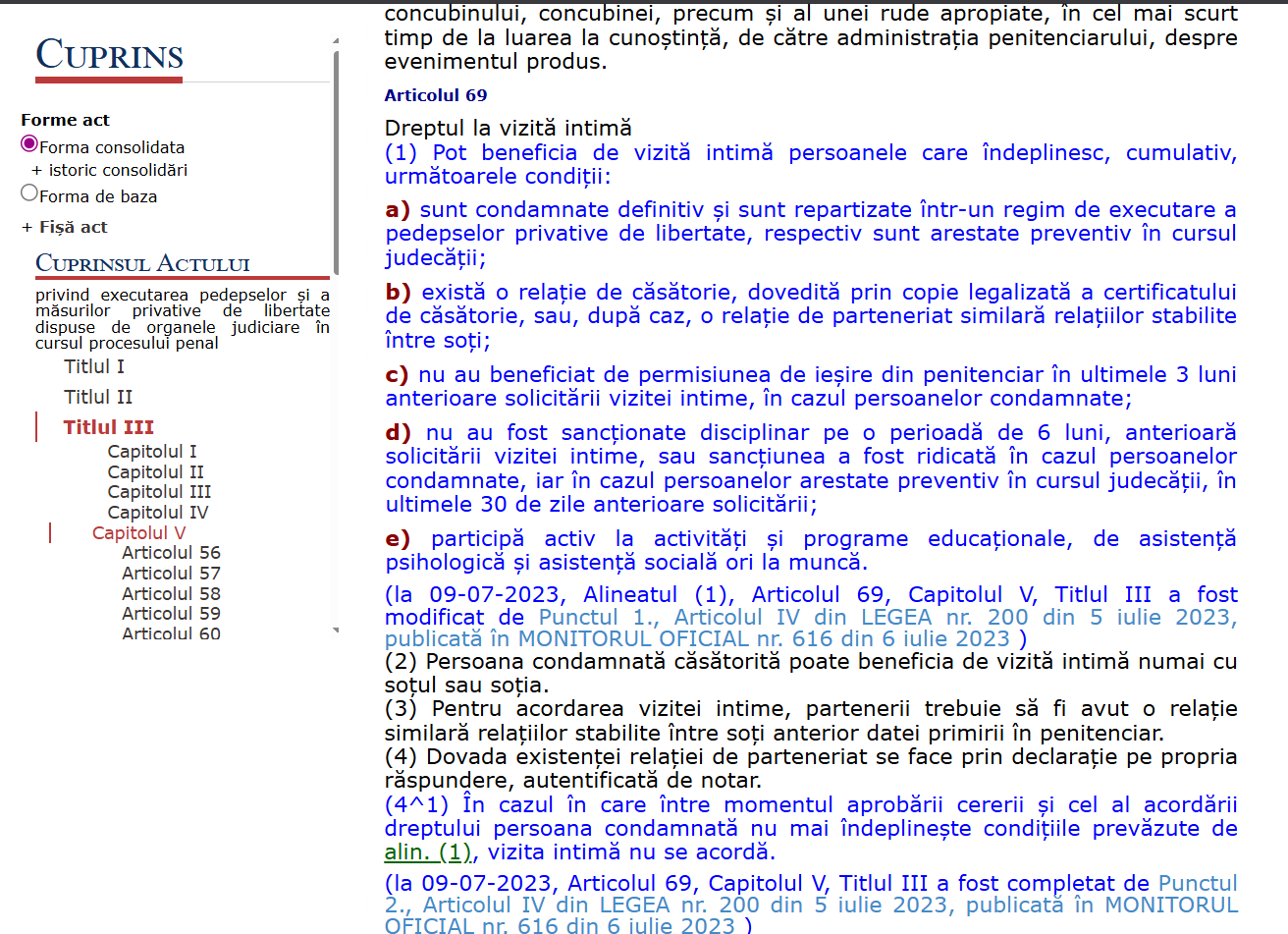Select the Forma de baza radio button
The image size is (1288, 934).
29,193
